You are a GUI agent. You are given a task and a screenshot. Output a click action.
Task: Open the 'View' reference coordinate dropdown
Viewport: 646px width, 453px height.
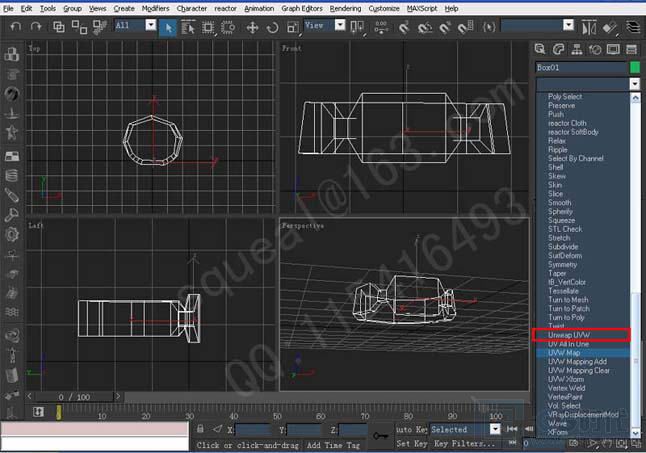point(340,25)
